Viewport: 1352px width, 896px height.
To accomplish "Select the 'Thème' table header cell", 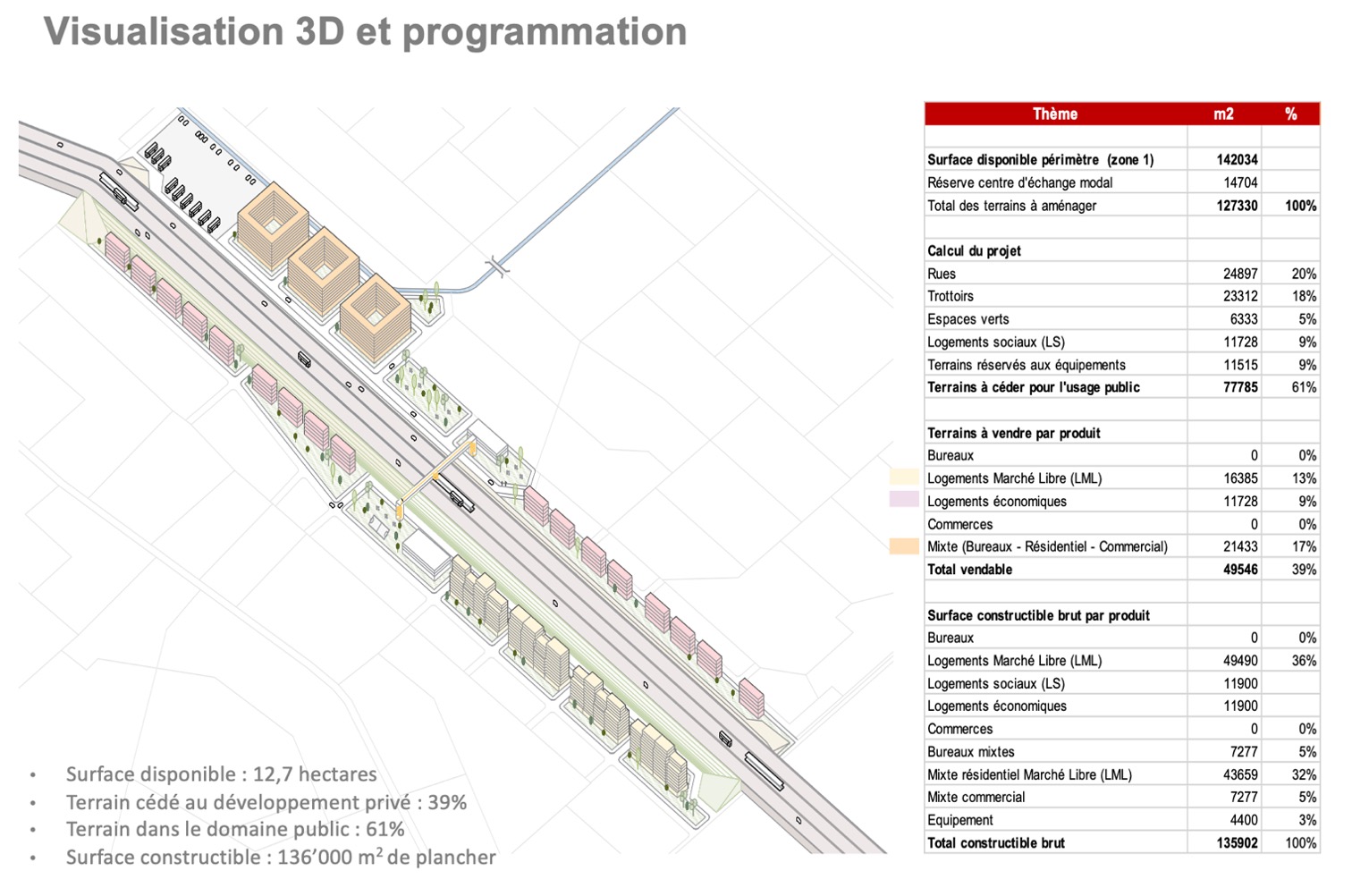I will click(1055, 114).
